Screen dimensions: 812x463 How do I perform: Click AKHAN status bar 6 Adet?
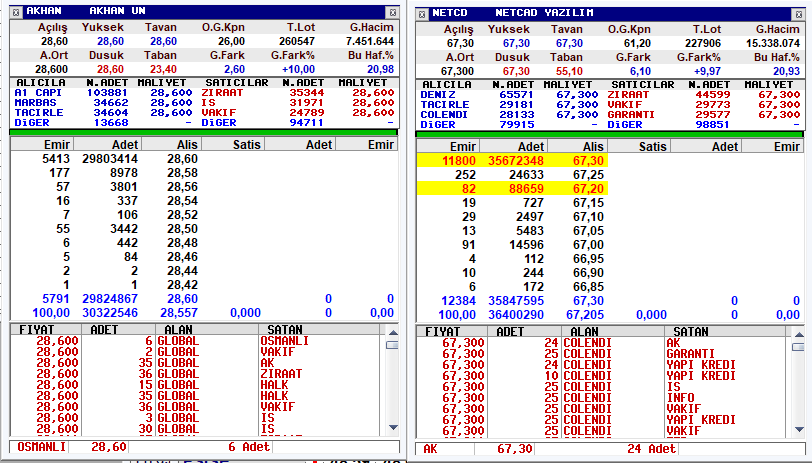[249, 447]
